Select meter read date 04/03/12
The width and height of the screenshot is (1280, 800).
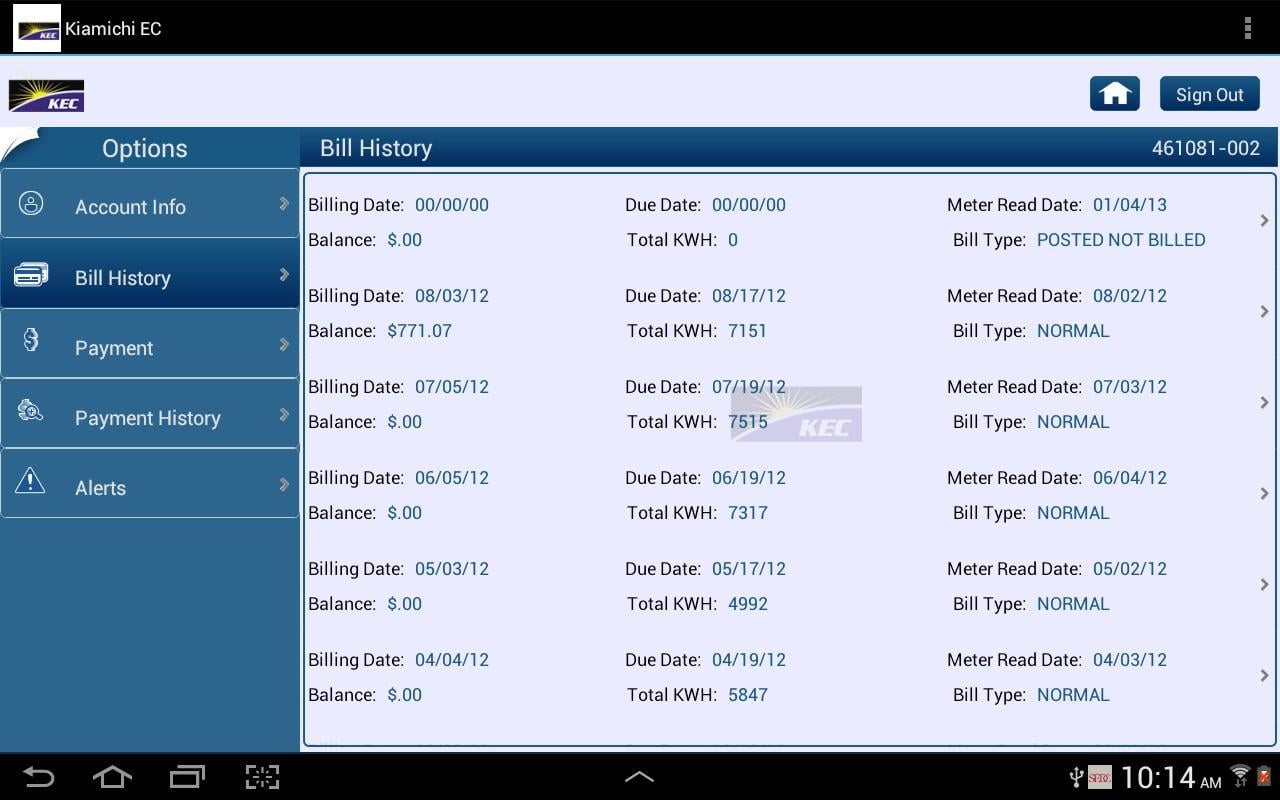pyautogui.click(x=1130, y=660)
